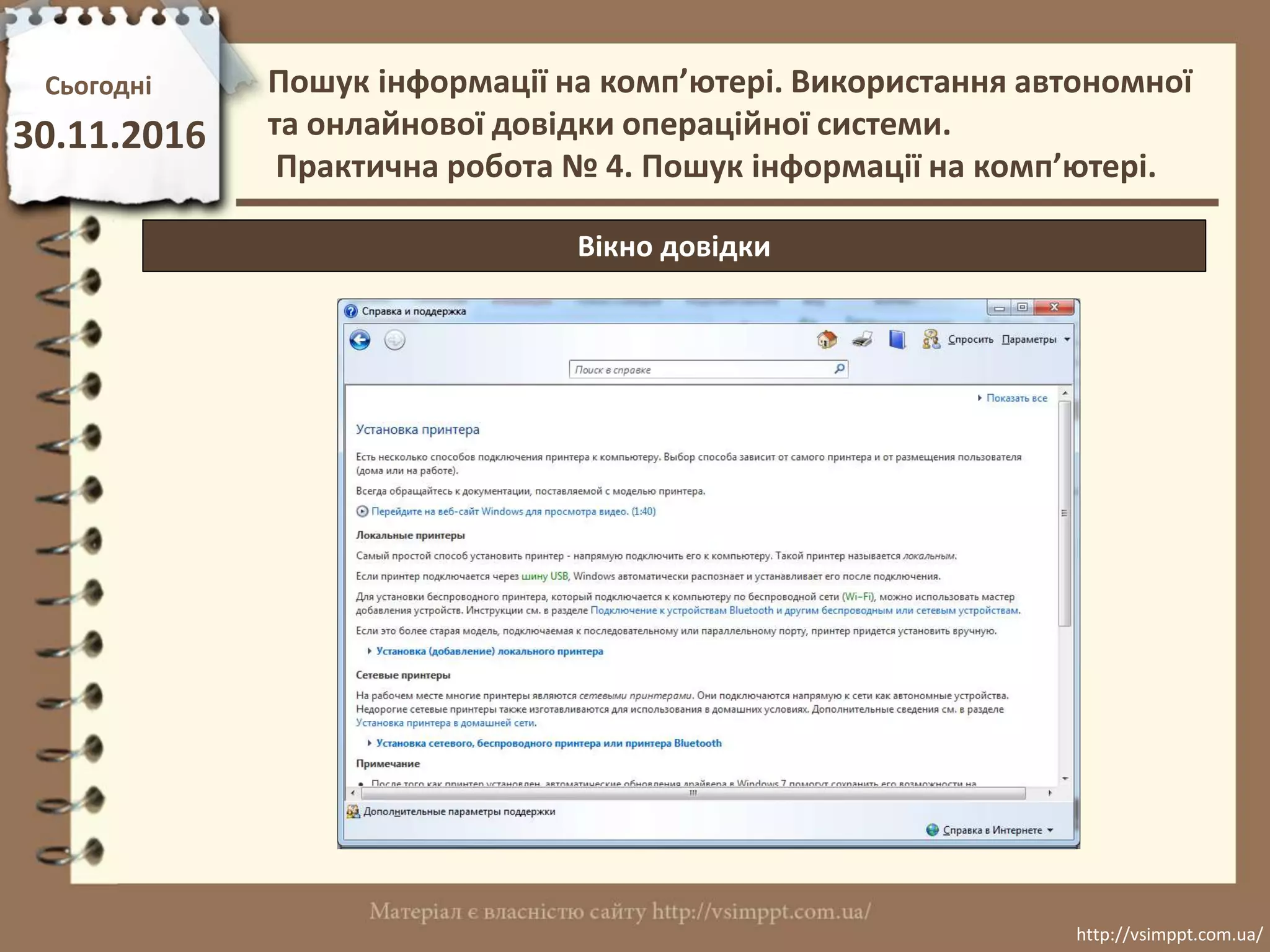Click the blue Back arrow button

(360, 340)
